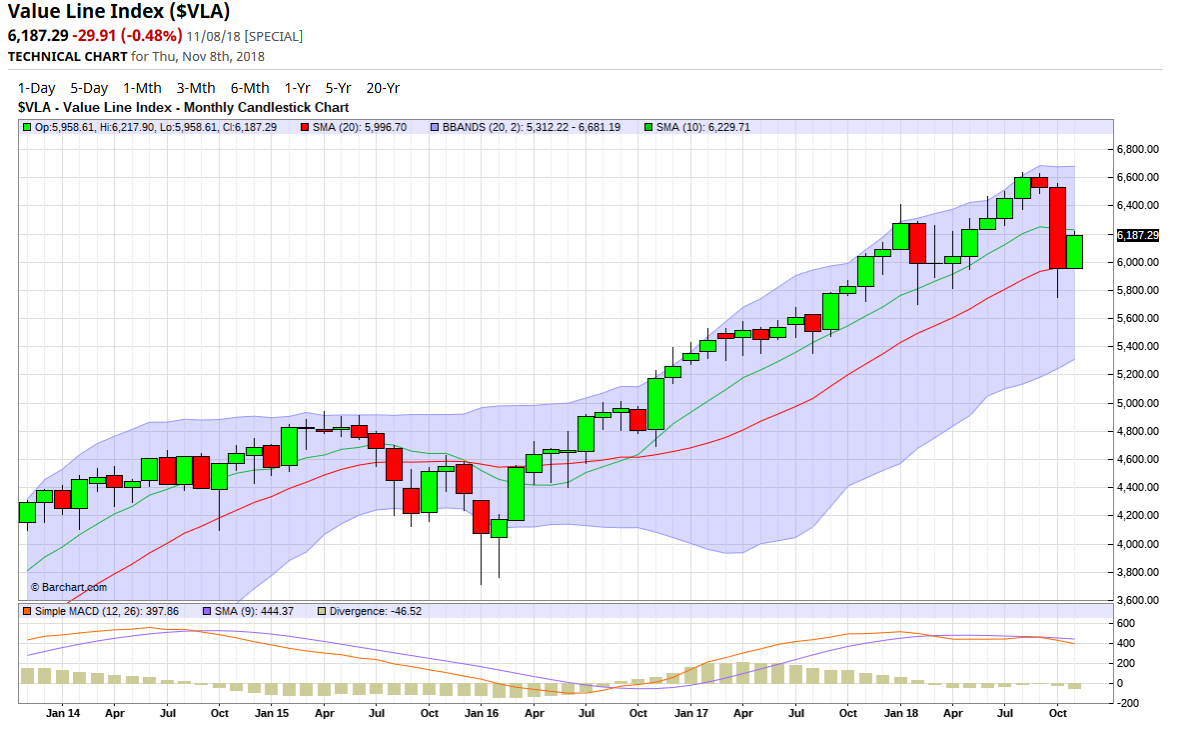
Task: Click the large red October 2018 candlestick
Action: 1057,228
